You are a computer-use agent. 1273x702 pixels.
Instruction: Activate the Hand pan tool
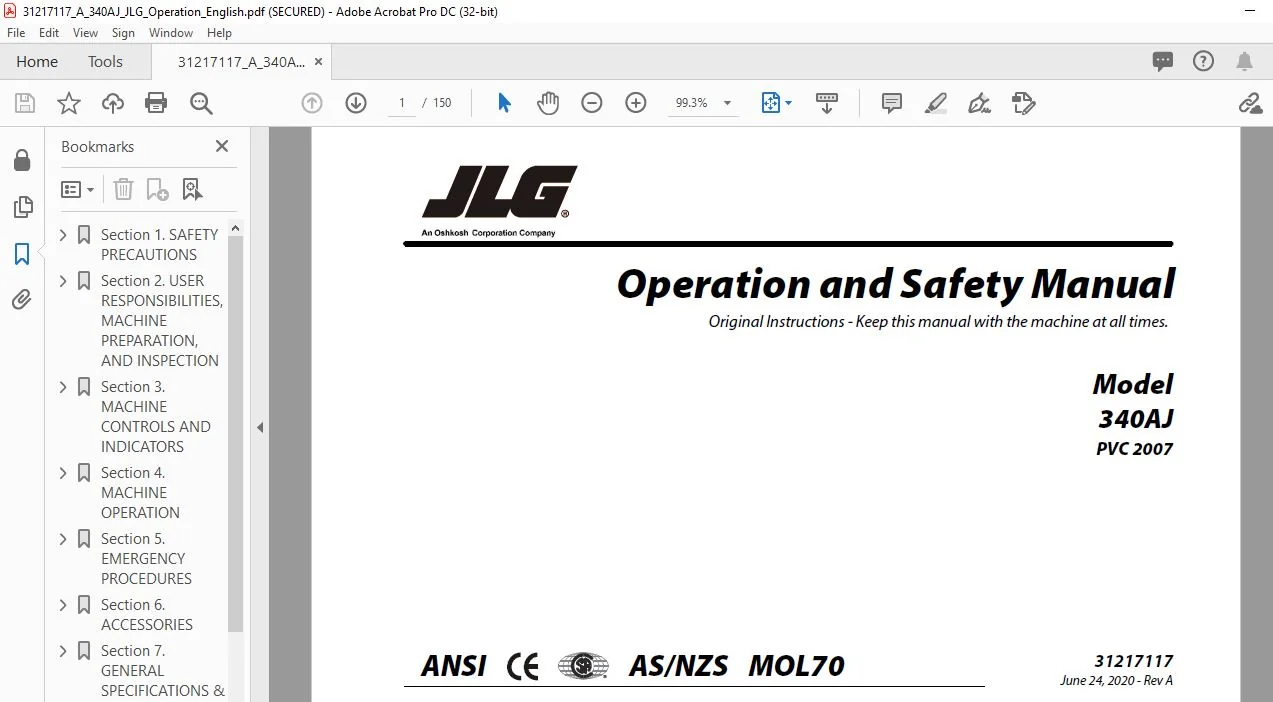[548, 103]
